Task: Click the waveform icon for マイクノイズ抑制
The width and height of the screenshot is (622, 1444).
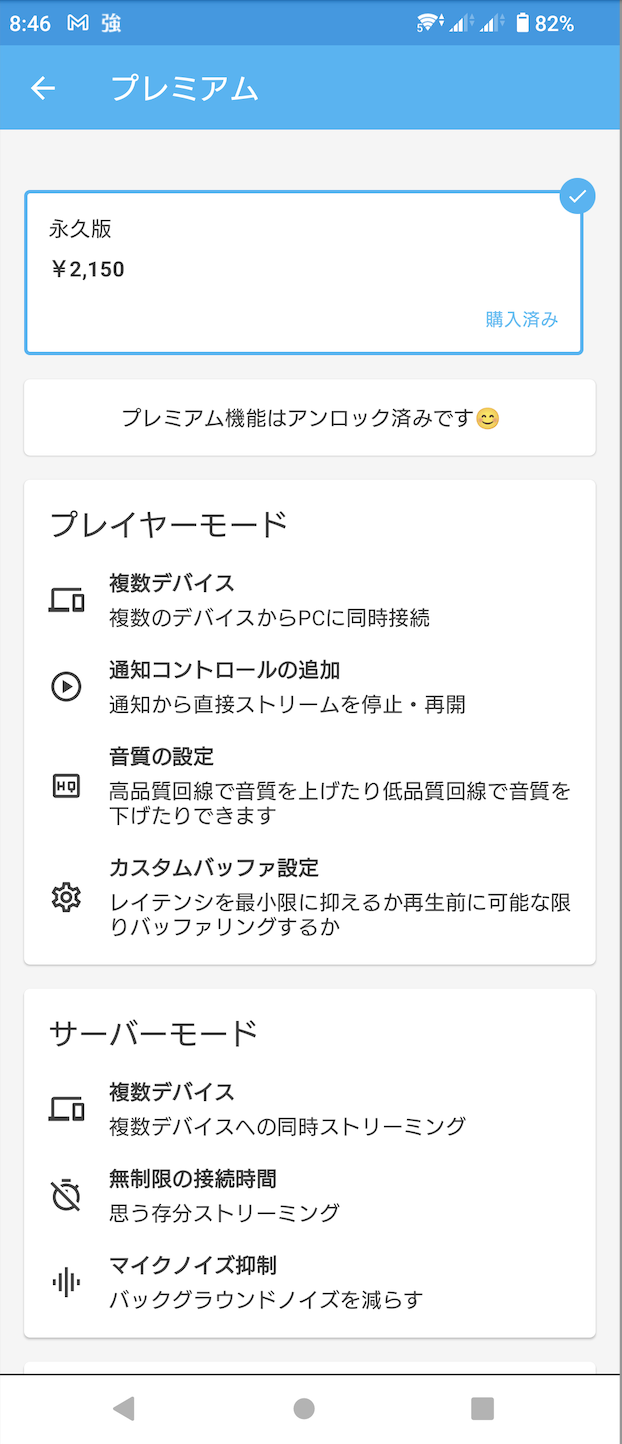Action: click(x=66, y=1283)
